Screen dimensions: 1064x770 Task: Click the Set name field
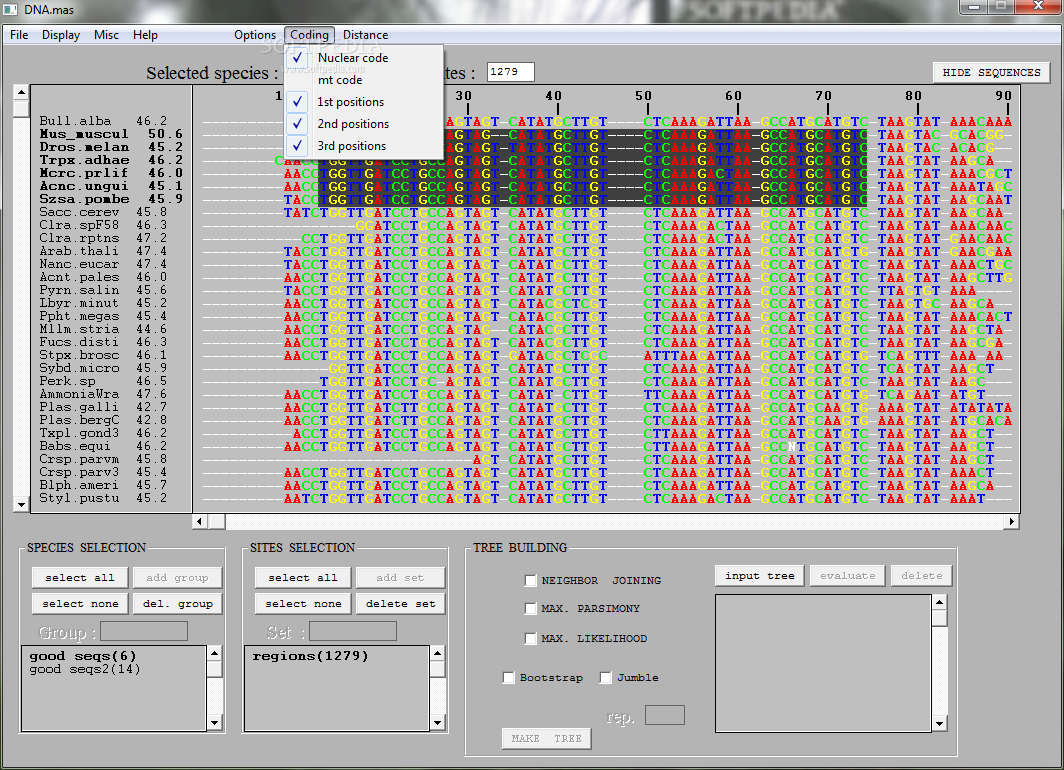point(353,632)
